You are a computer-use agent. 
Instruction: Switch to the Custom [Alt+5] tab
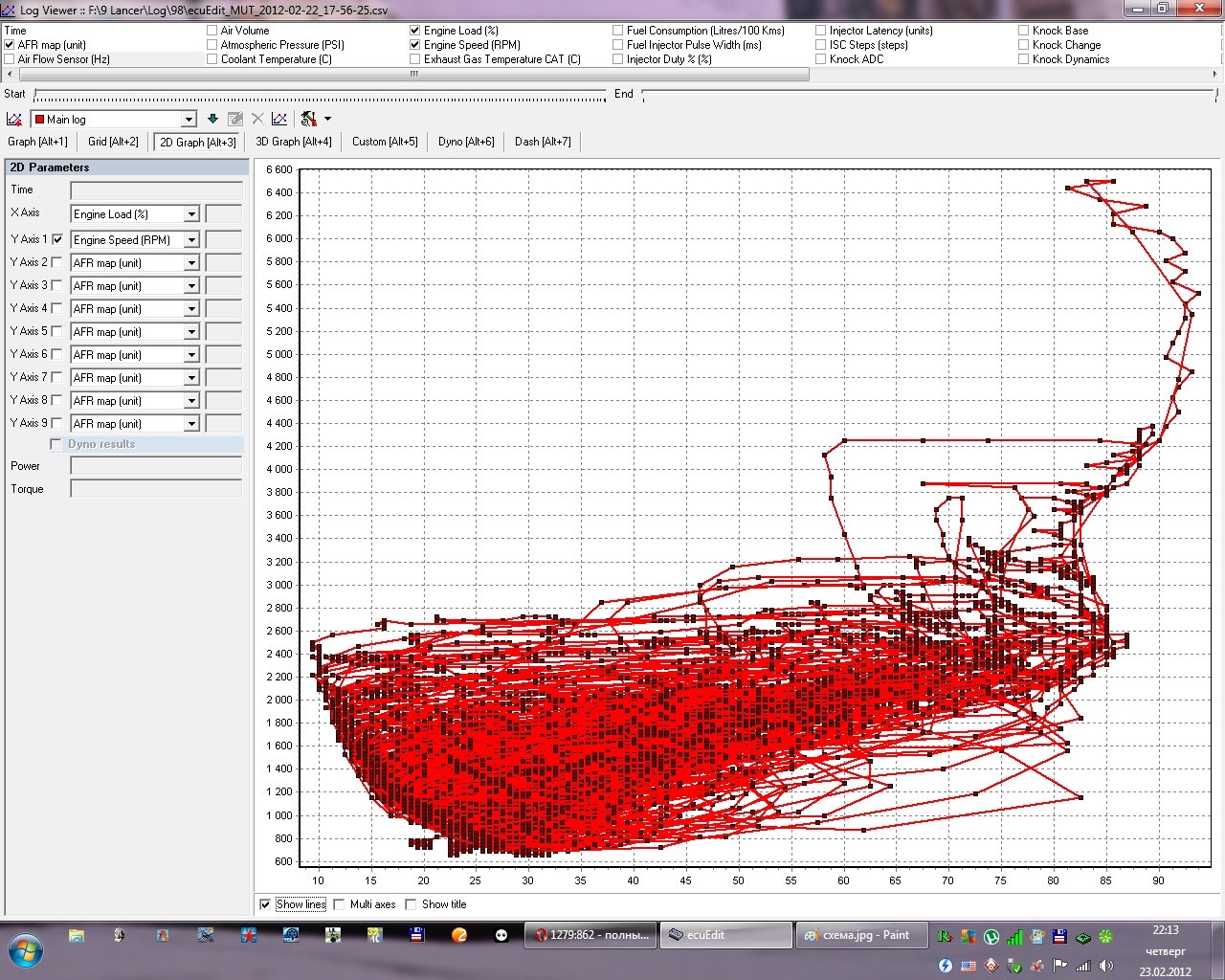[x=385, y=142]
